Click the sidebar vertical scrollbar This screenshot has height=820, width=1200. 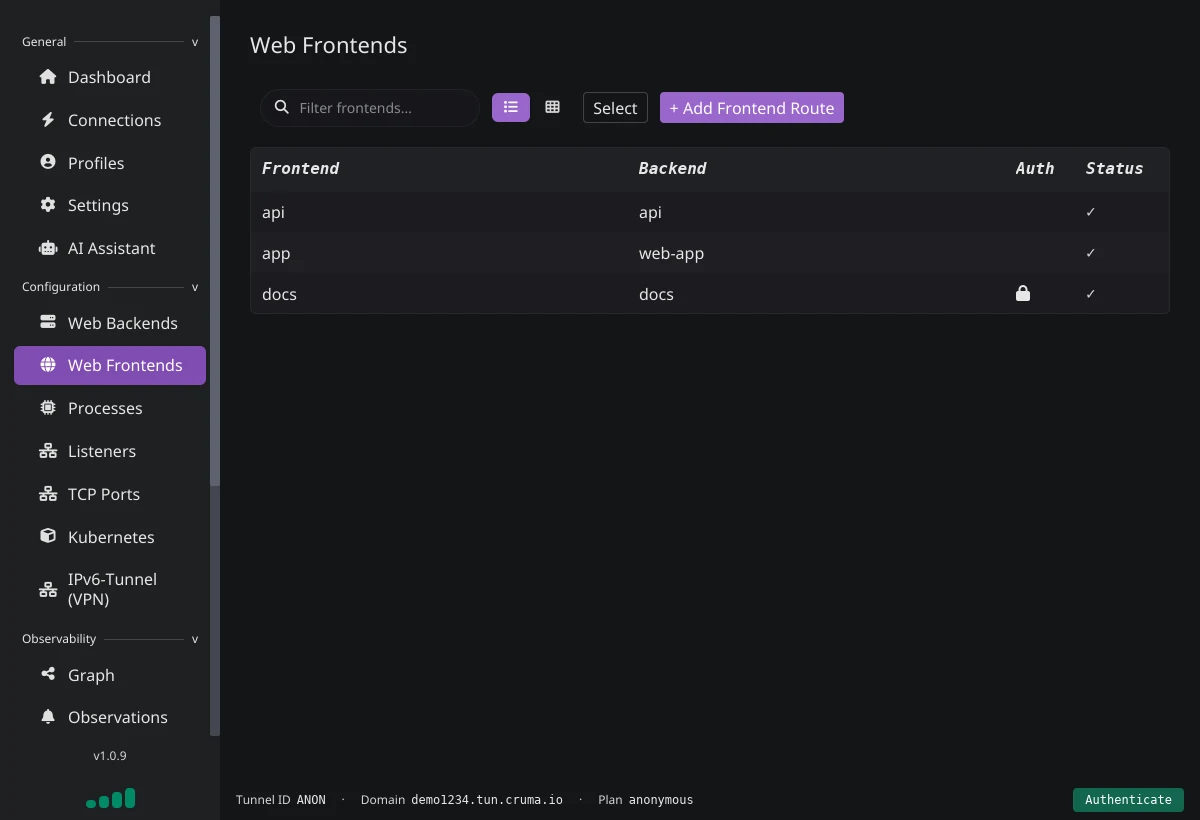coord(215,250)
